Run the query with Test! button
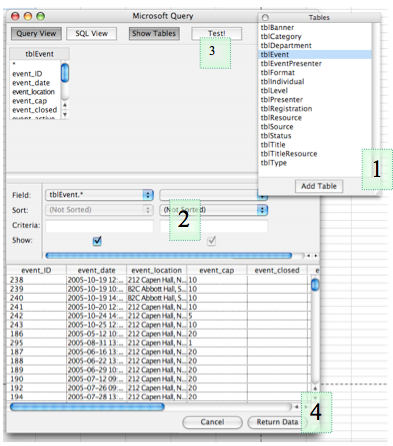This screenshot has height=446, width=393. pyautogui.click(x=217, y=34)
